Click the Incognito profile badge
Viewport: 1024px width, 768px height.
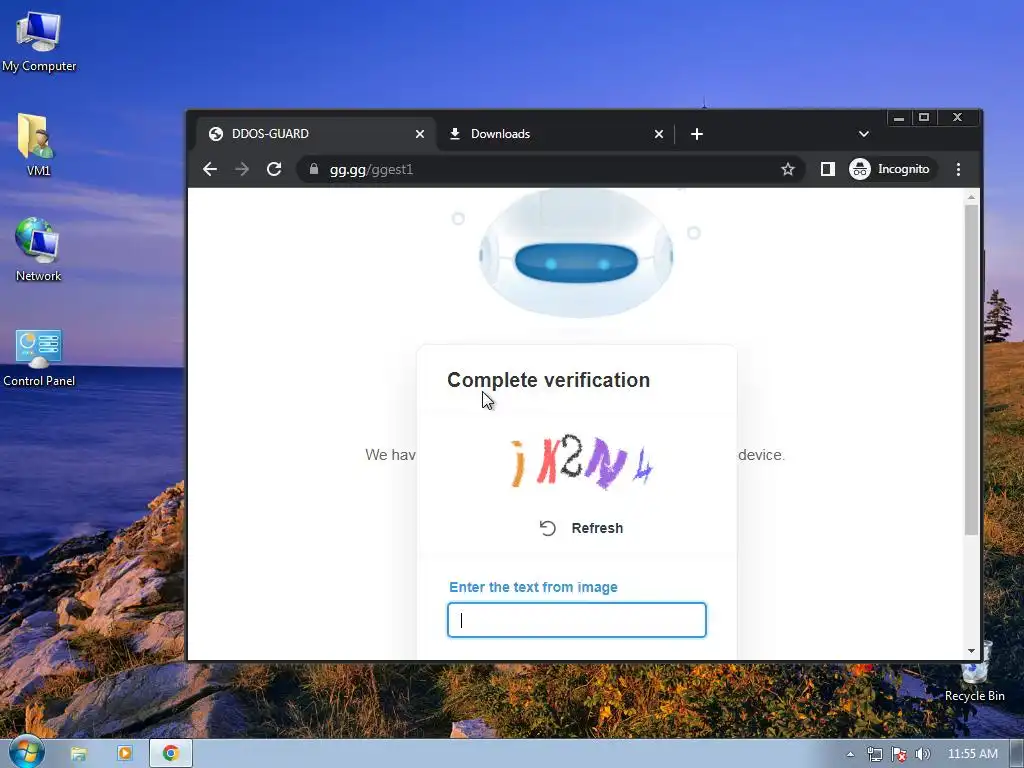[891, 169]
